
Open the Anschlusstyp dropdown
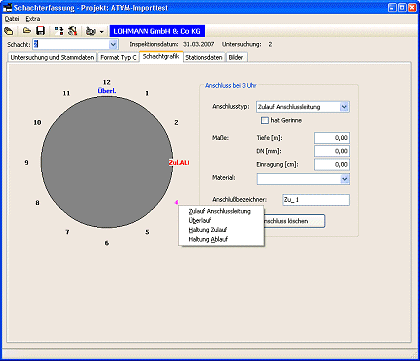344,107
